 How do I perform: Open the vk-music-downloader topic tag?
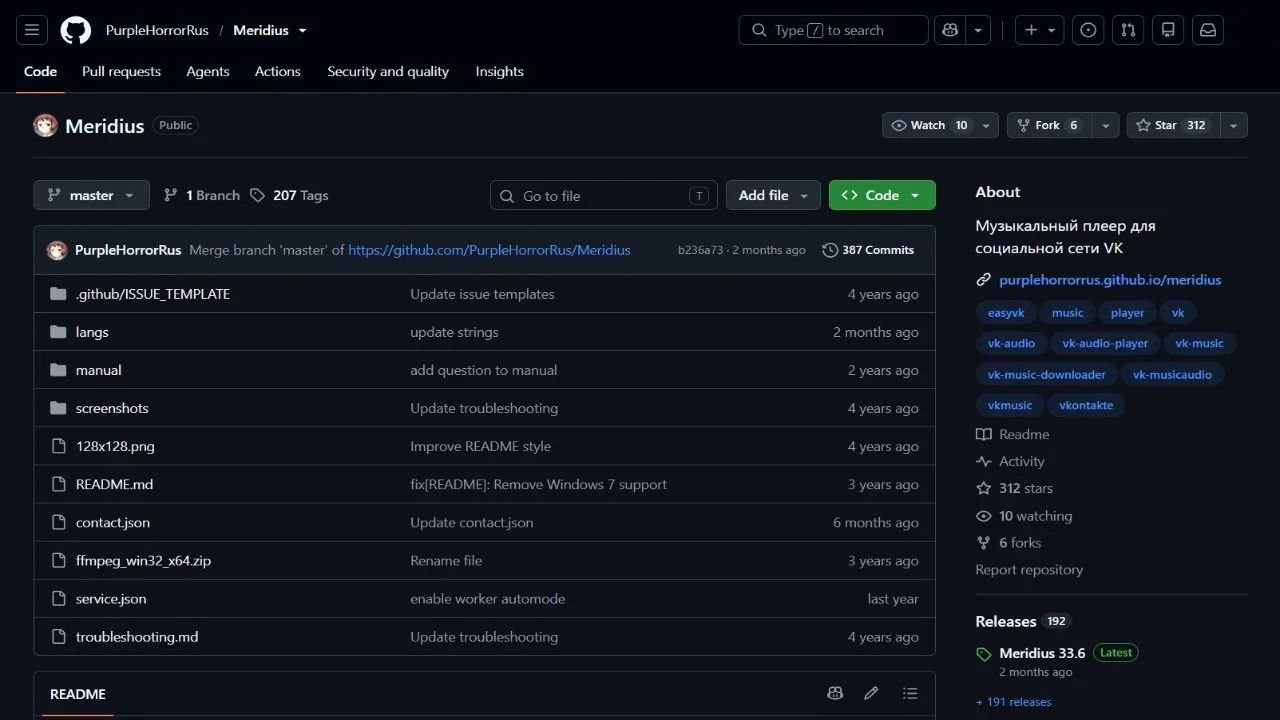(1046, 375)
